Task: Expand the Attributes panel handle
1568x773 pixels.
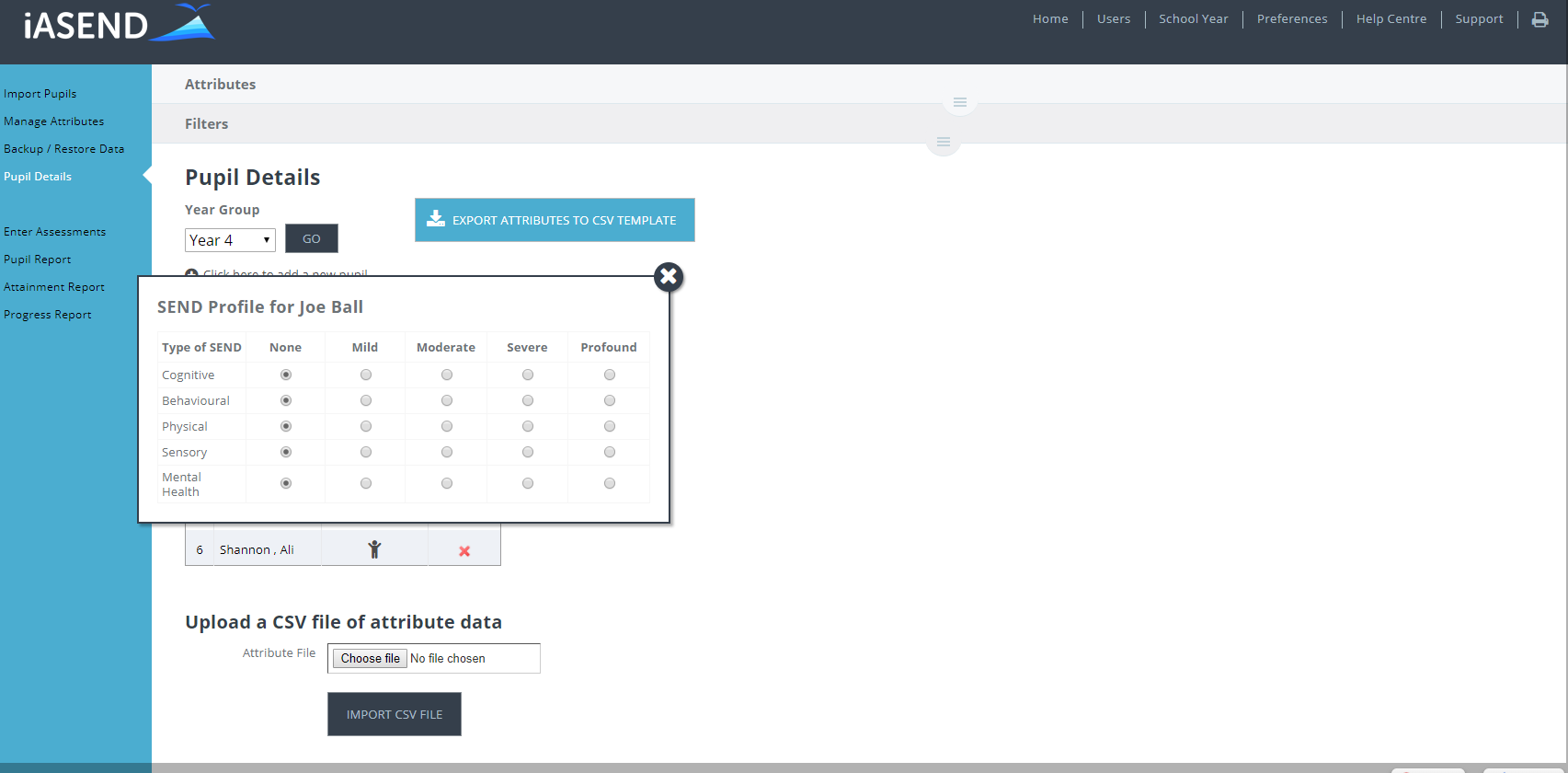Action: (x=959, y=102)
